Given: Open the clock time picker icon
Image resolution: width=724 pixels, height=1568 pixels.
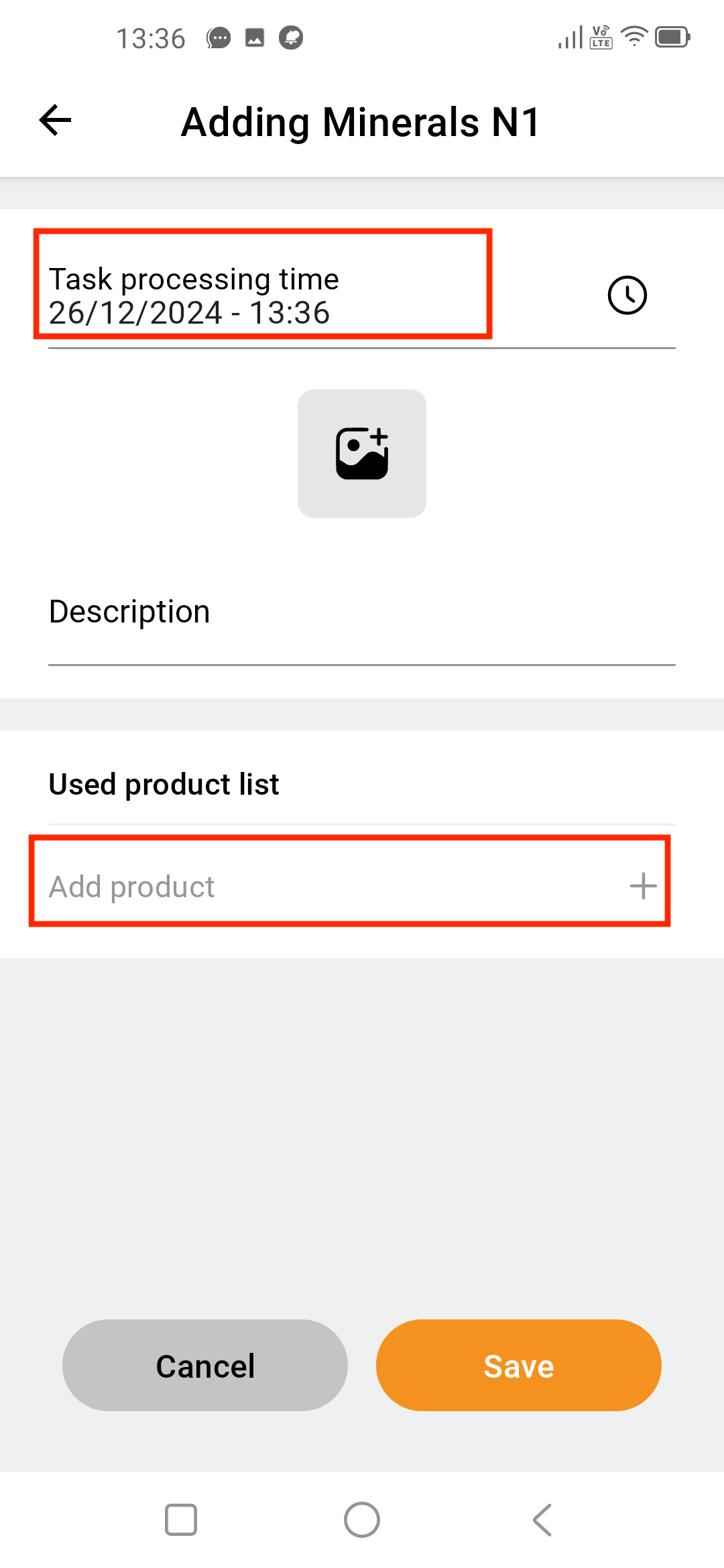Looking at the screenshot, I should (627, 295).
